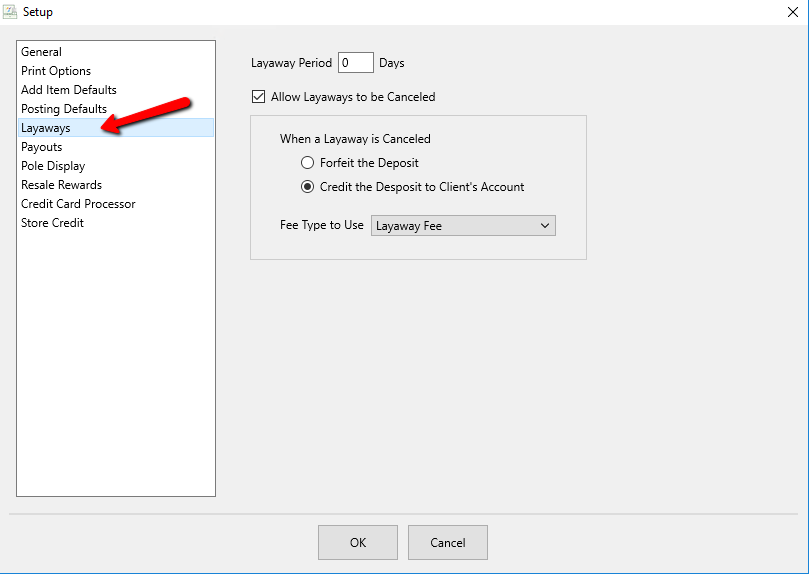Click the Setup window title icon
The height and width of the screenshot is (574, 809).
[x=10, y=11]
